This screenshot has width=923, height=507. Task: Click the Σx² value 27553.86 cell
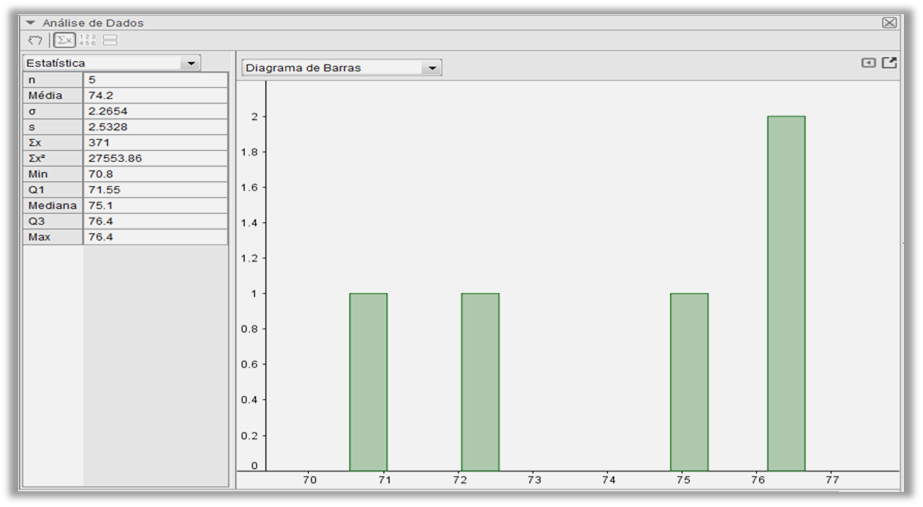pyautogui.click(x=155, y=158)
